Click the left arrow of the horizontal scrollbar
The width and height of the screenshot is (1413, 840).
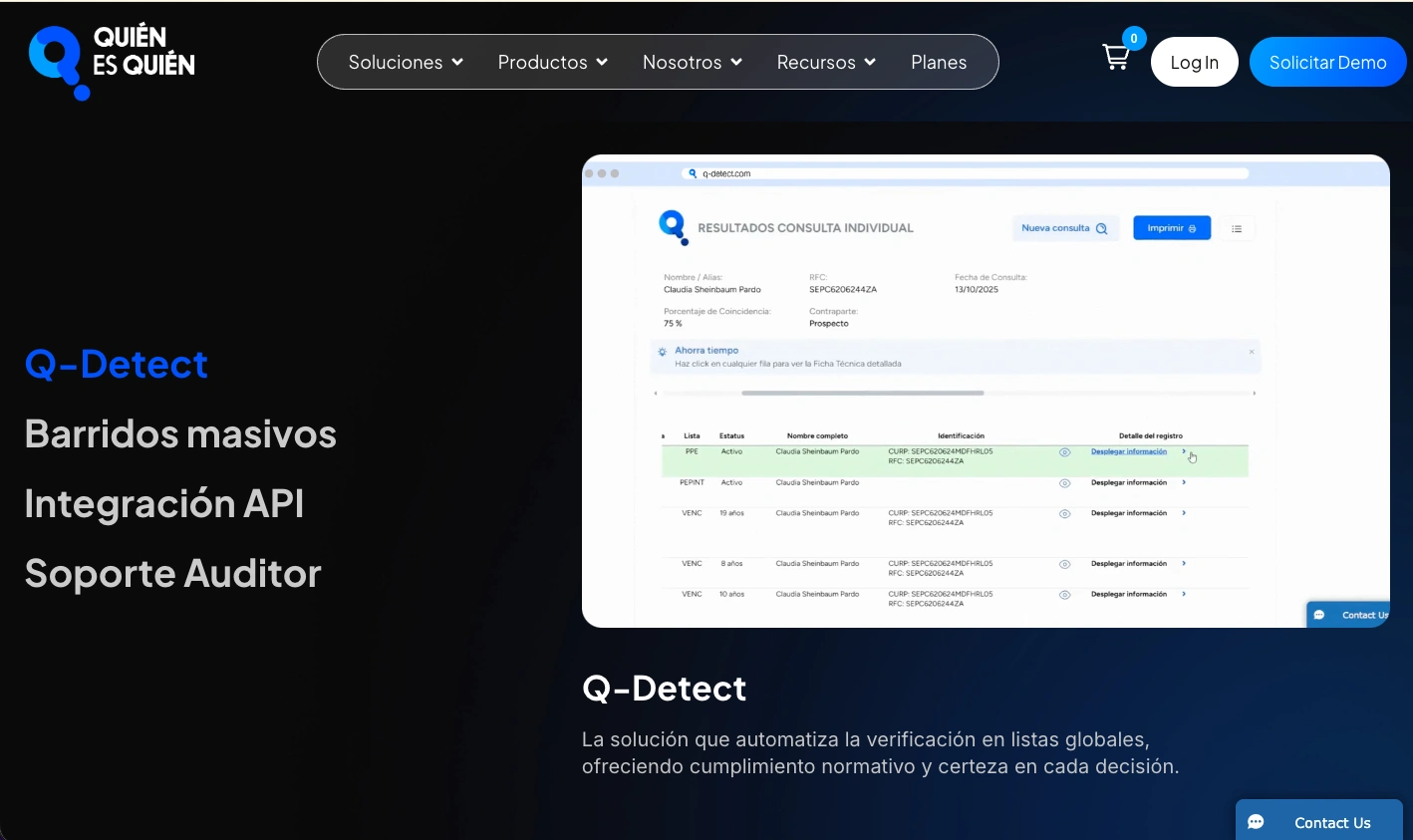point(656,394)
